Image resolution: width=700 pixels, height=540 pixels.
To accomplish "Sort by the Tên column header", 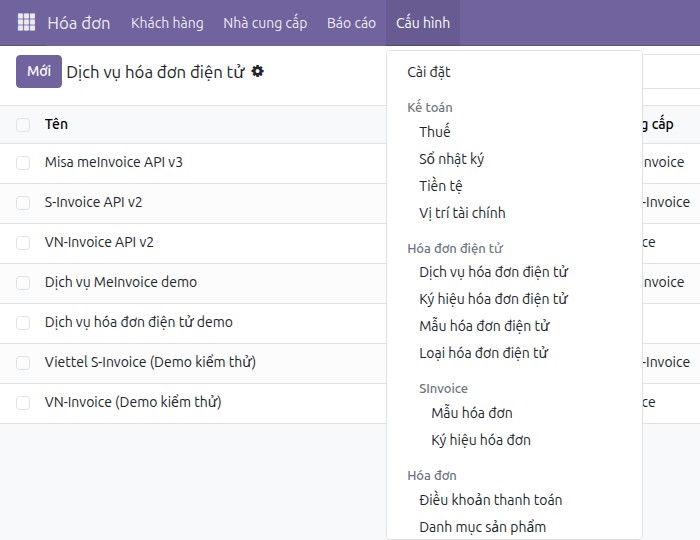I will point(56,124).
